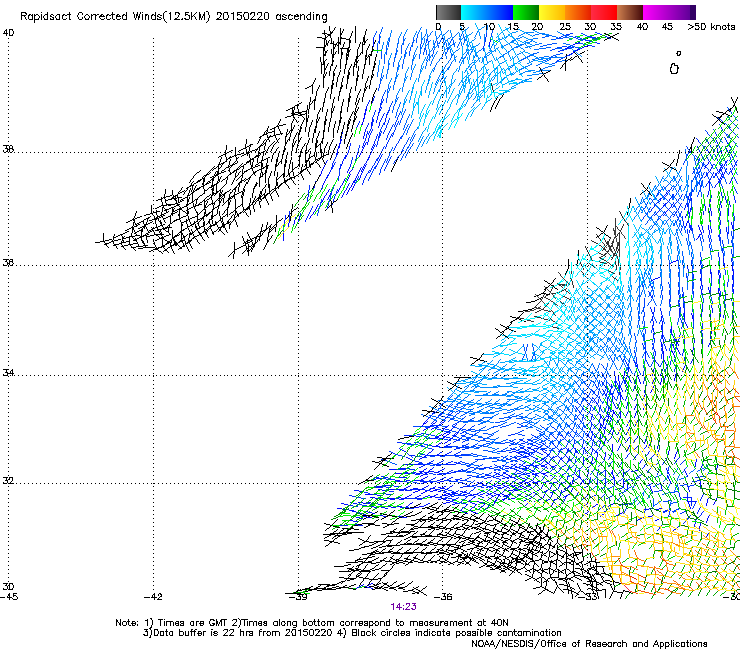Click the gray 0-5 knots legend swatch

(x=448, y=12)
